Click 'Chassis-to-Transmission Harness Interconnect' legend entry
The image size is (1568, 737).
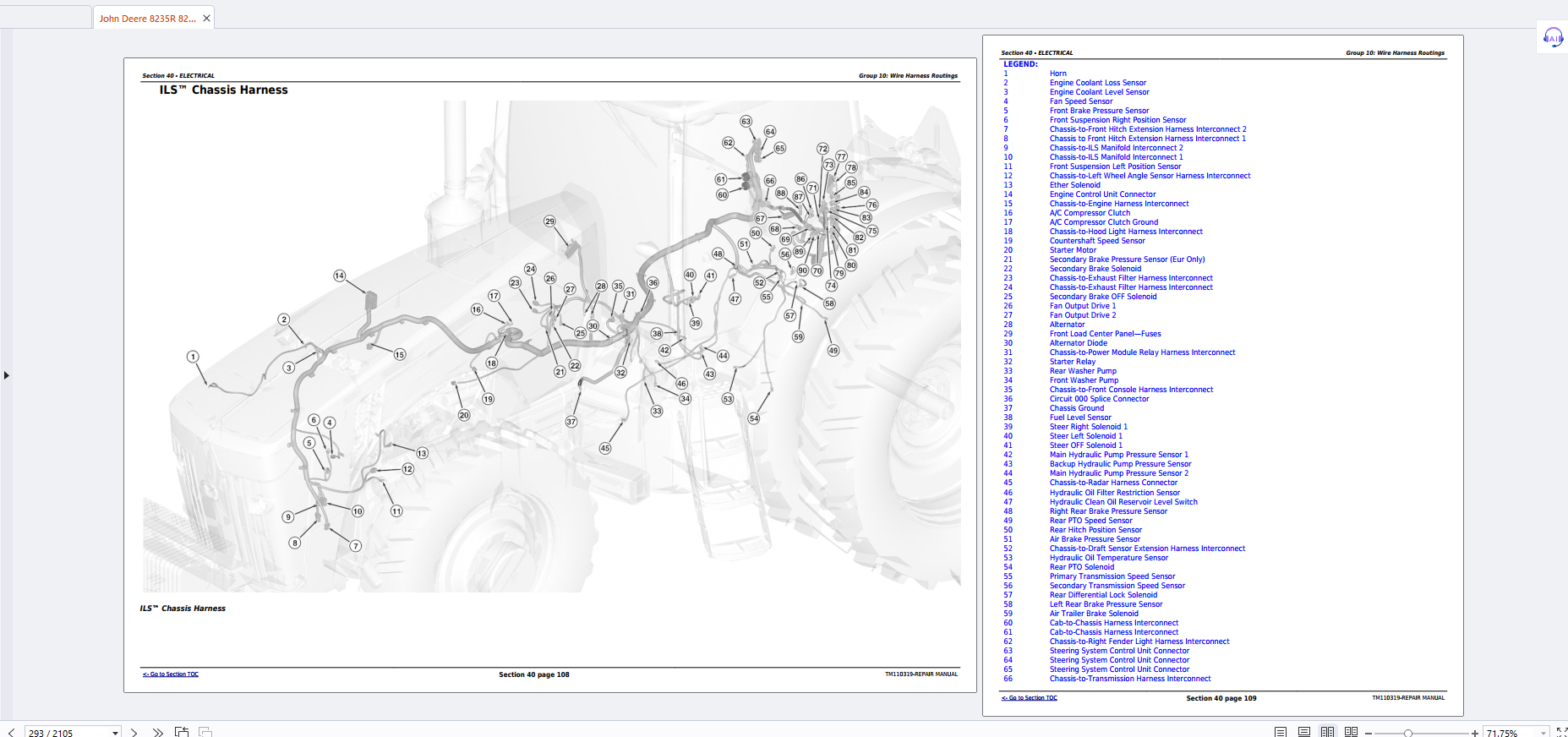point(1130,679)
